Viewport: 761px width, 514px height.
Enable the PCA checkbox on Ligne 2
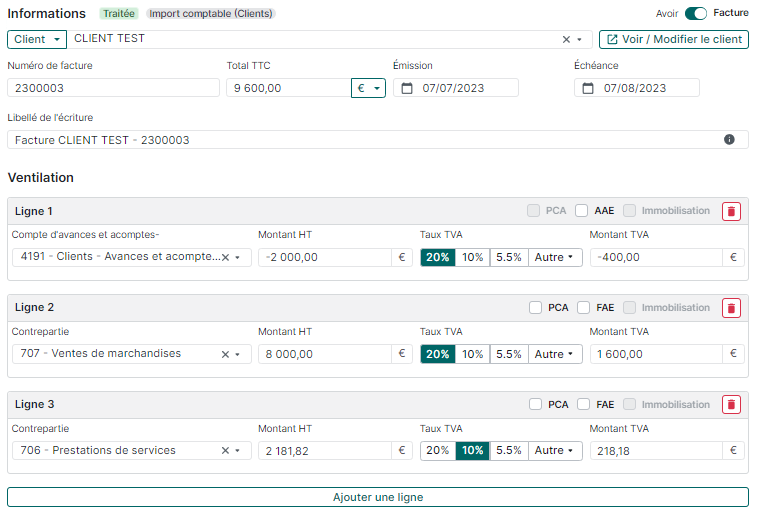[536, 308]
